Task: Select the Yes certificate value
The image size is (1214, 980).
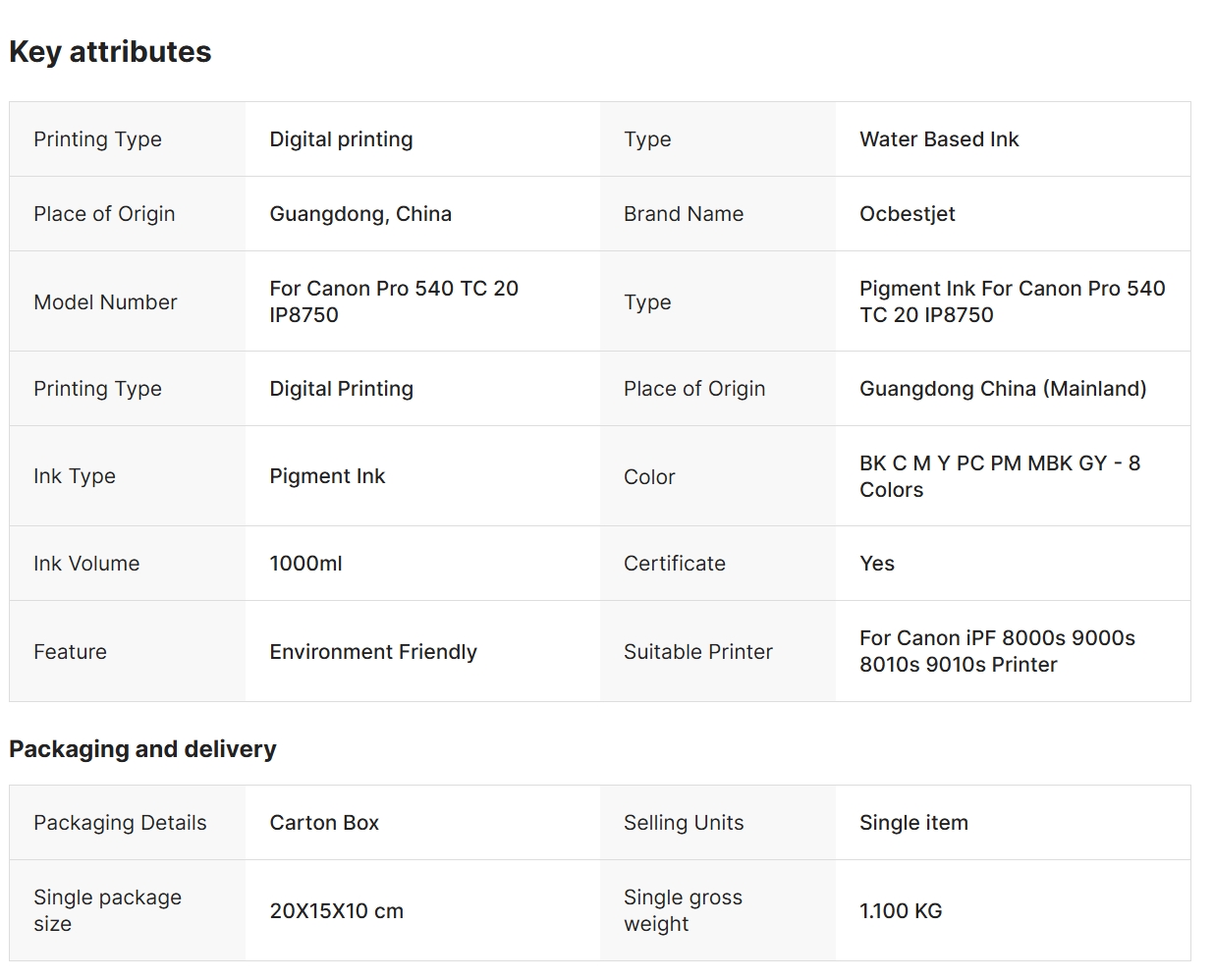Action: (x=877, y=564)
